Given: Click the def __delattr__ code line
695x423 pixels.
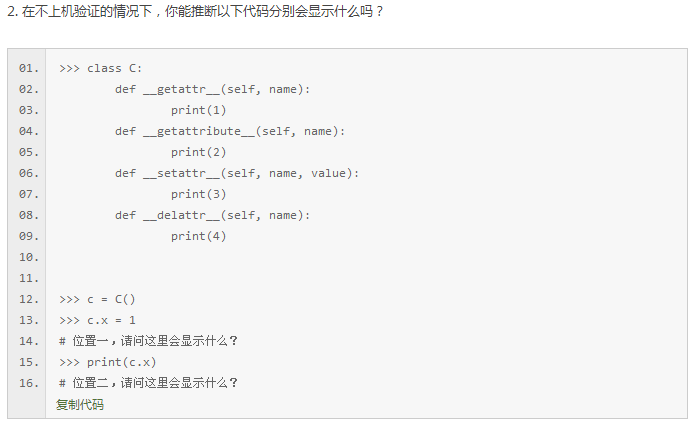Looking at the screenshot, I should pos(212,215).
